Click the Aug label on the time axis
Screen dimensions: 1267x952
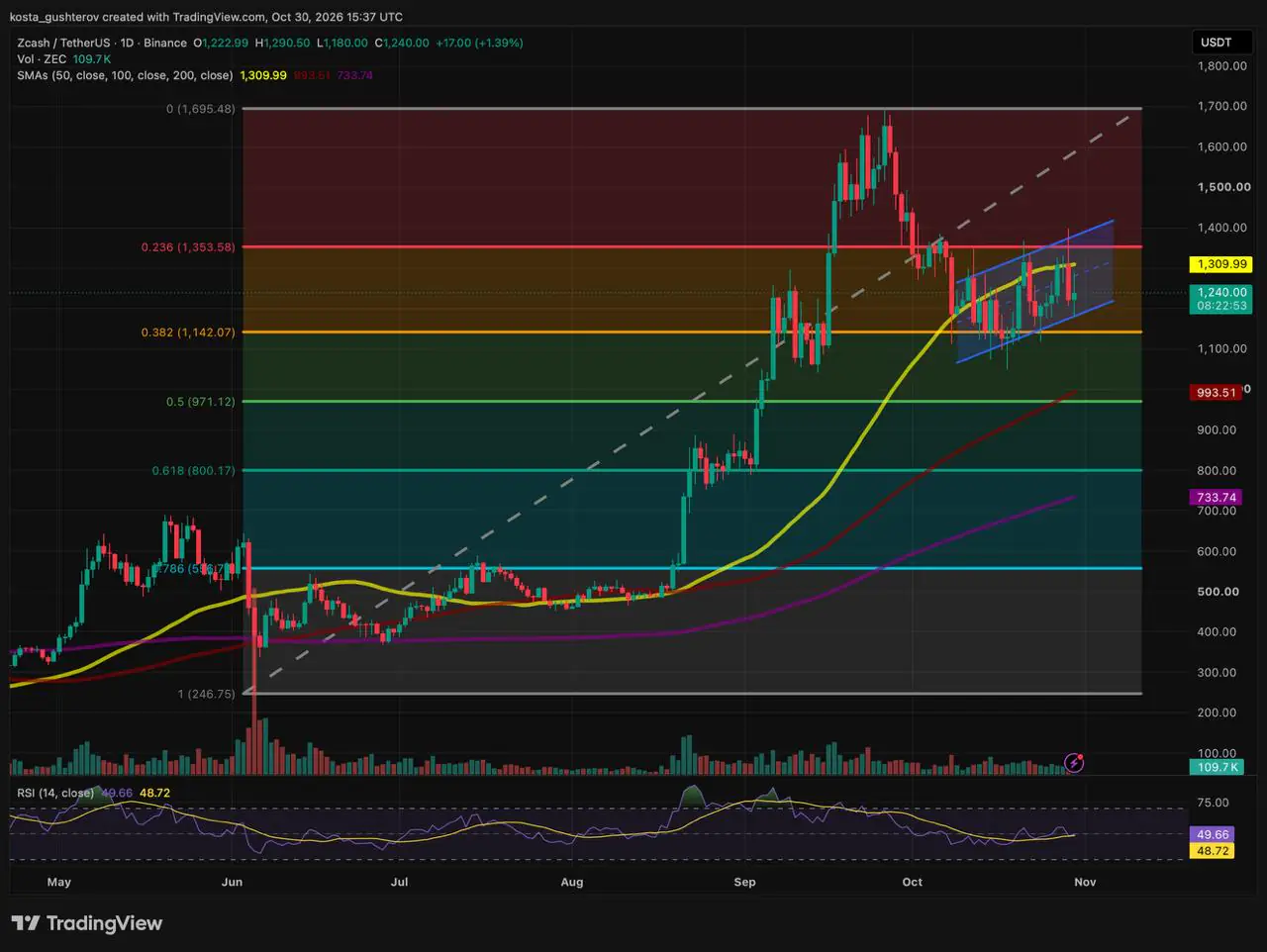tap(571, 882)
